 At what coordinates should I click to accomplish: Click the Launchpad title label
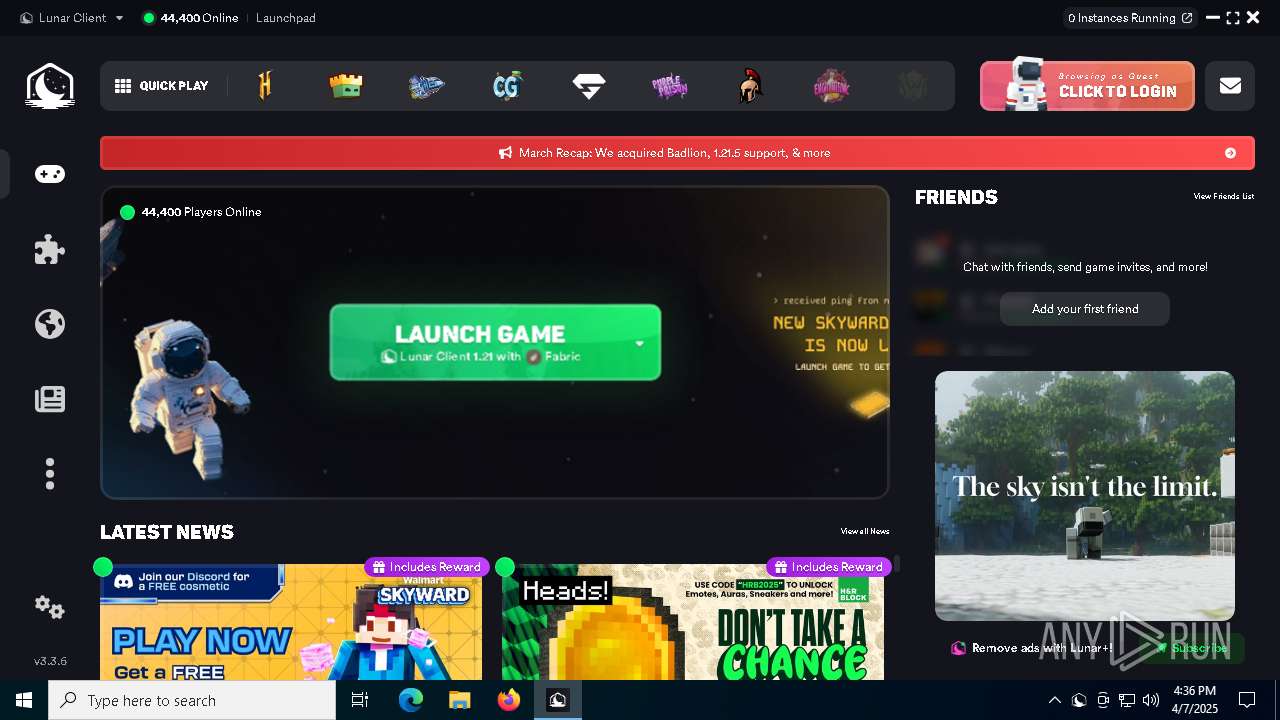286,17
